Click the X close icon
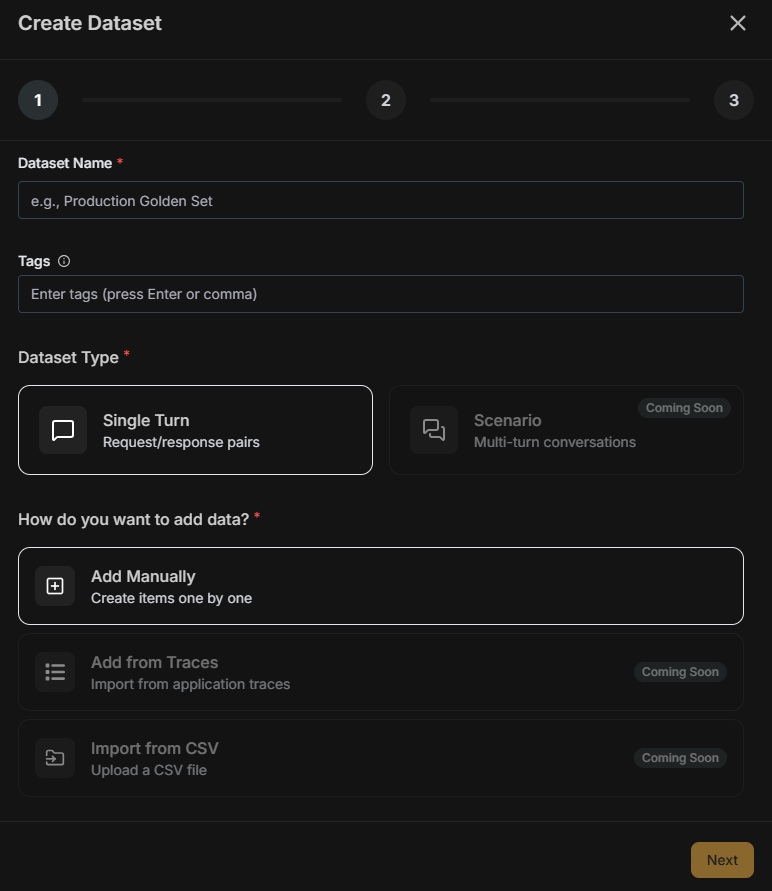This screenshot has height=891, width=772. (x=738, y=23)
